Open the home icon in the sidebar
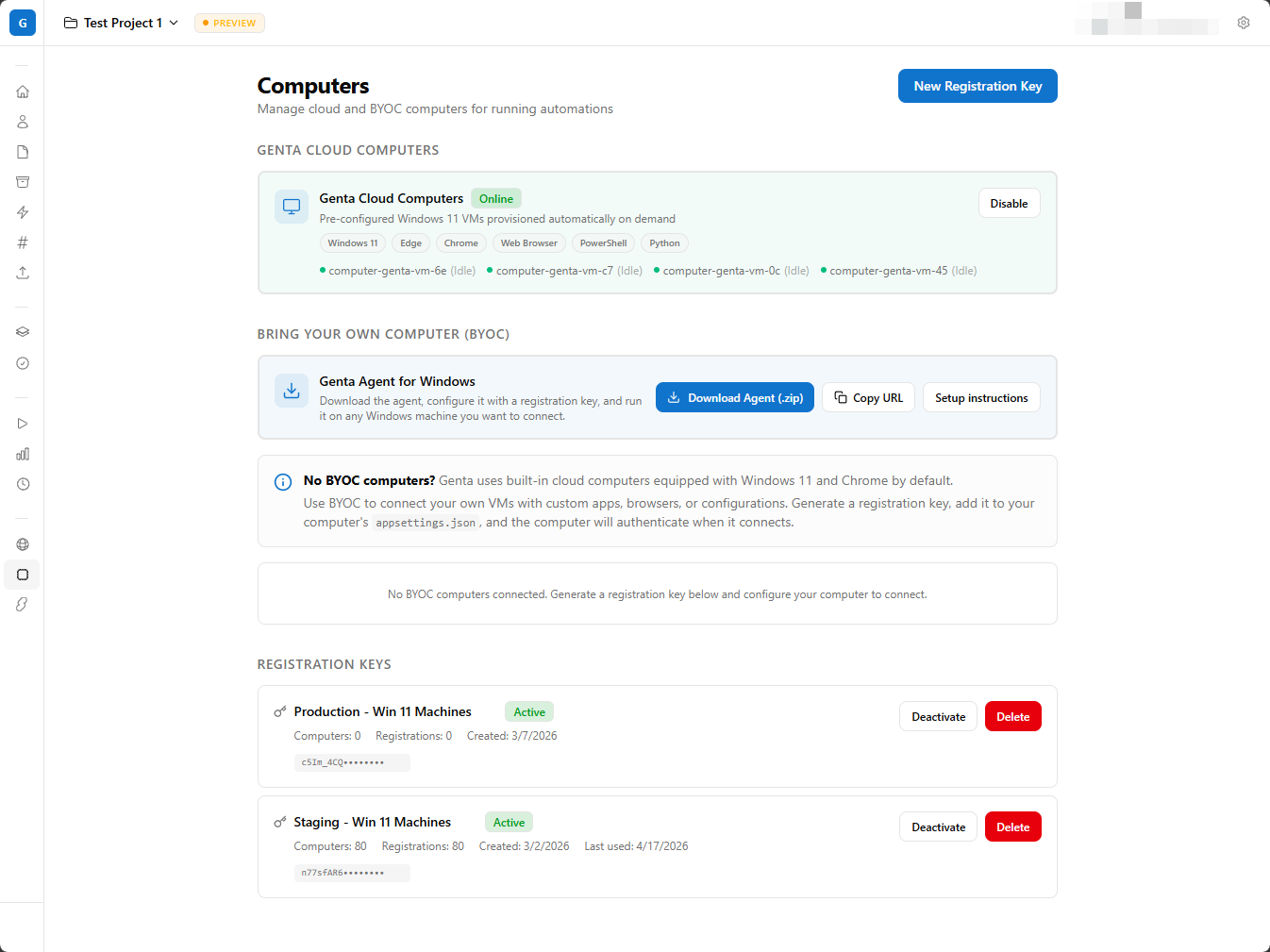 pyautogui.click(x=23, y=92)
